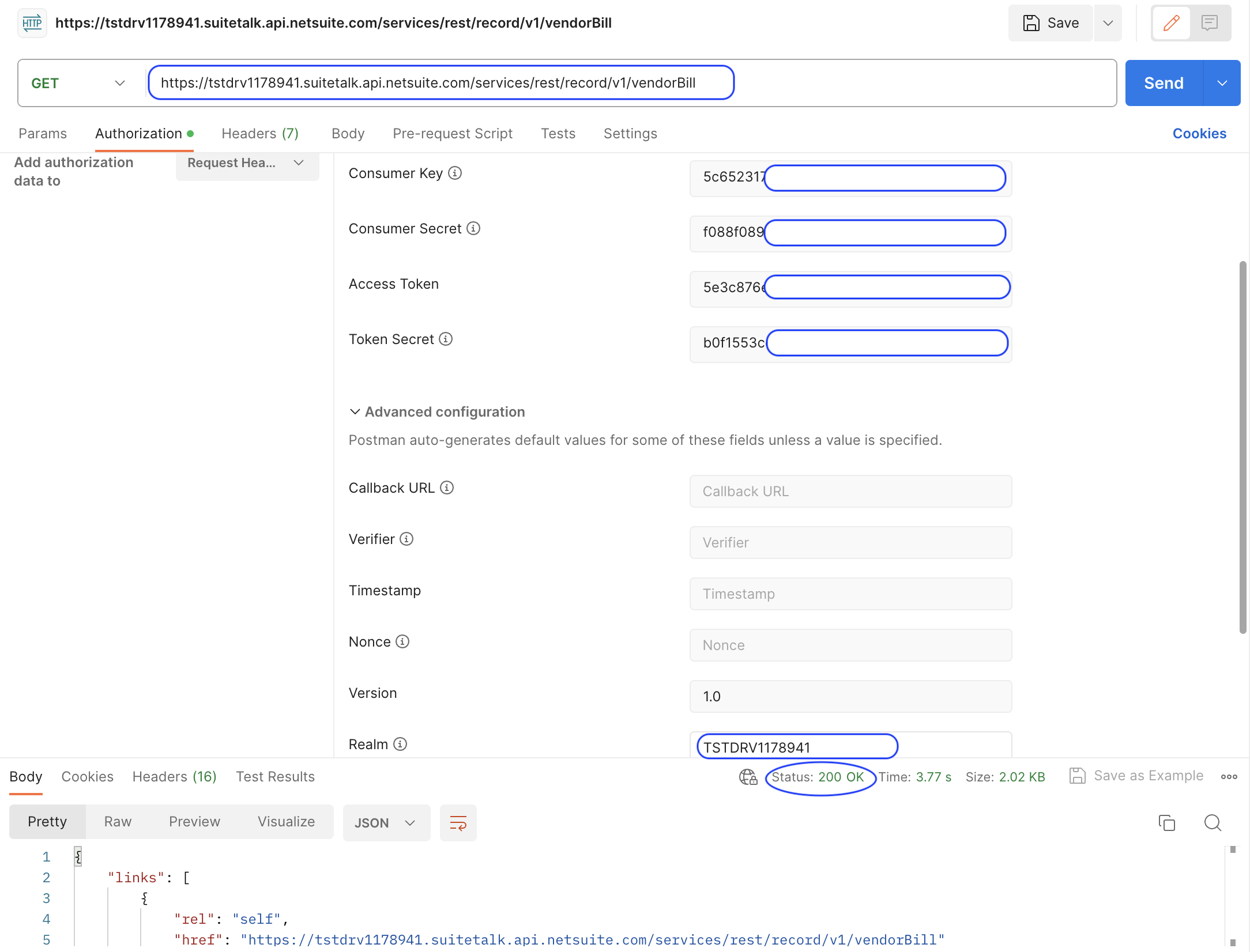Open comments via the comment icon
The width and height of the screenshot is (1250, 952).
(x=1210, y=23)
